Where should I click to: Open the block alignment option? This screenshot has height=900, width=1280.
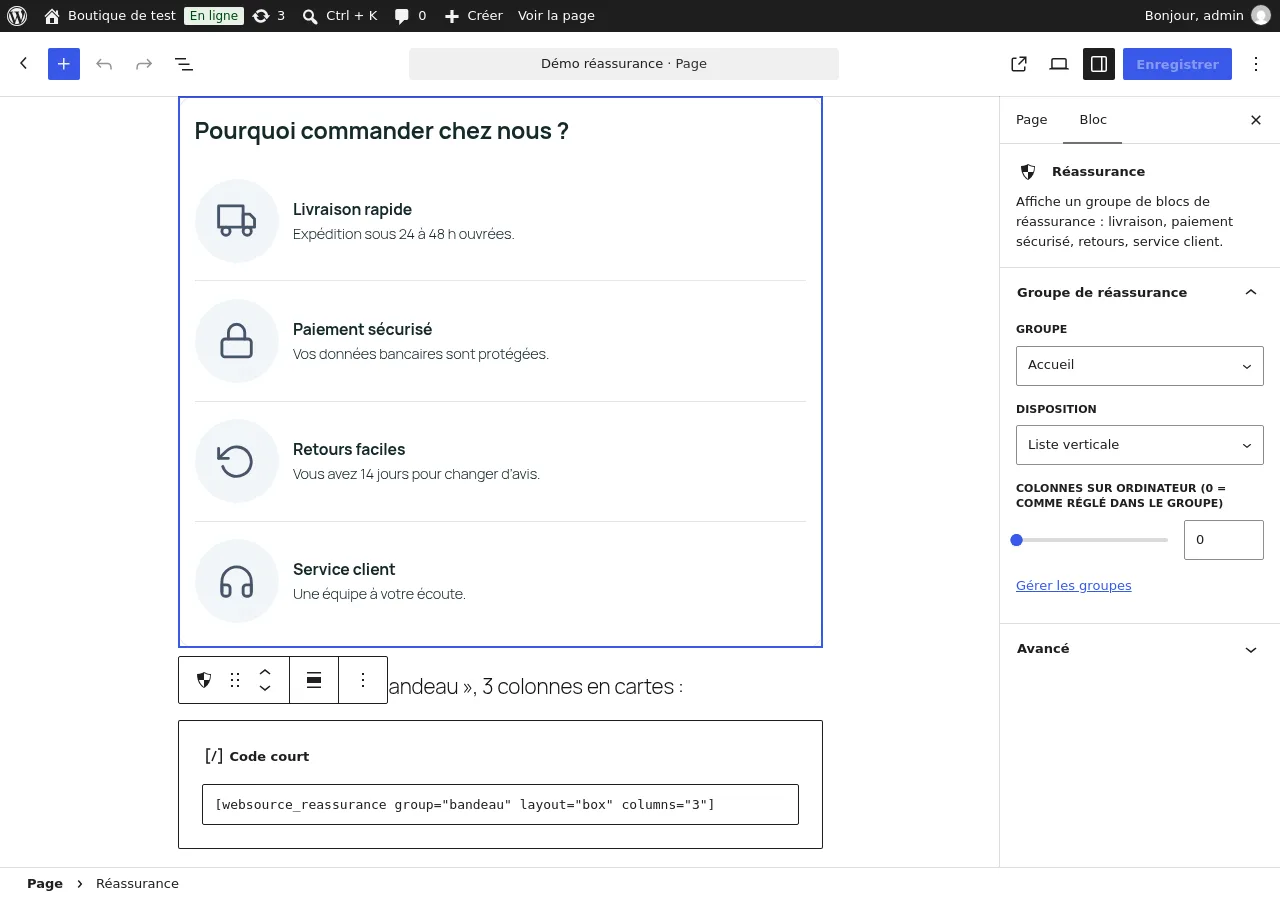[314, 680]
